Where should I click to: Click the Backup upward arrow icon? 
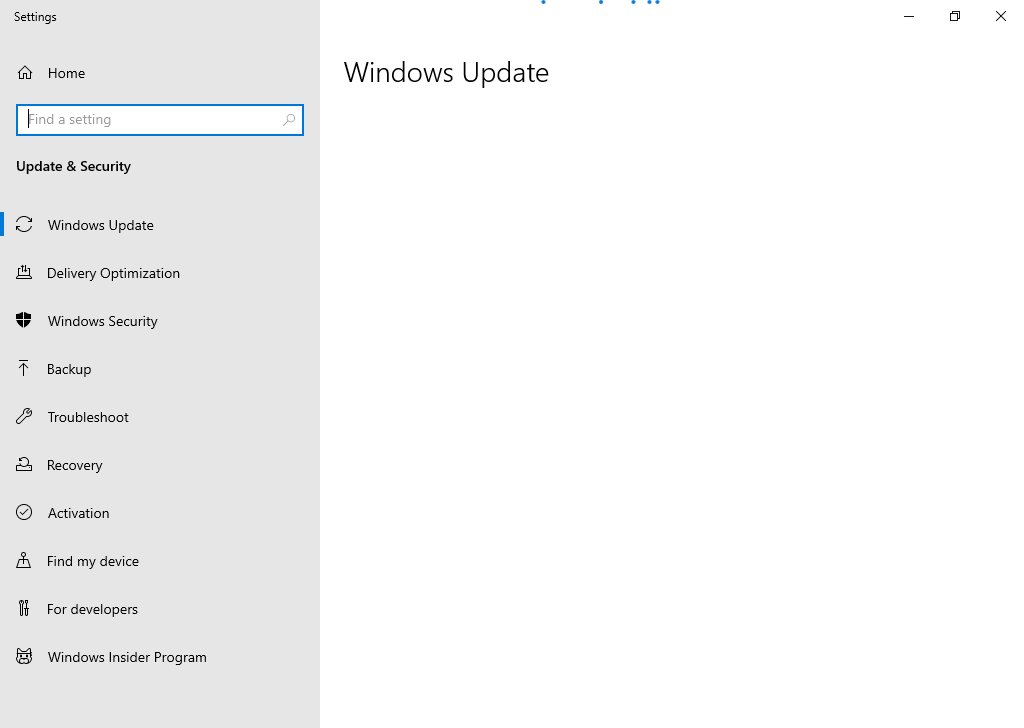pos(24,368)
